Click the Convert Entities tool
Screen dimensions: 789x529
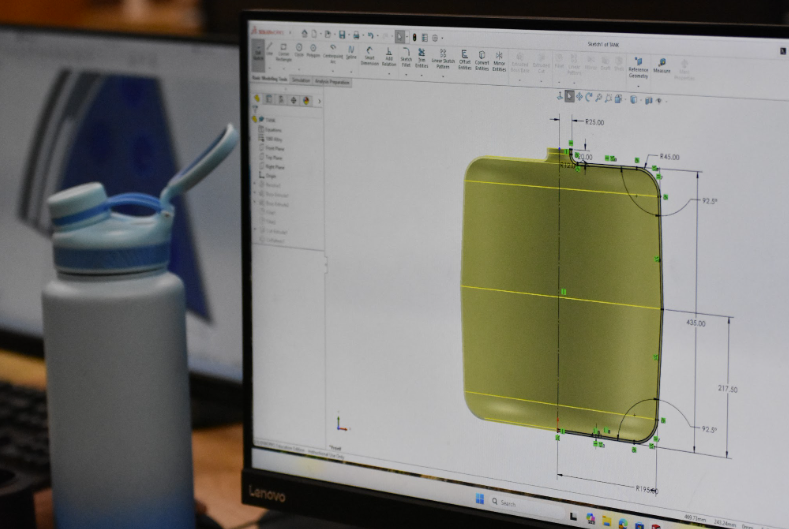(482, 60)
